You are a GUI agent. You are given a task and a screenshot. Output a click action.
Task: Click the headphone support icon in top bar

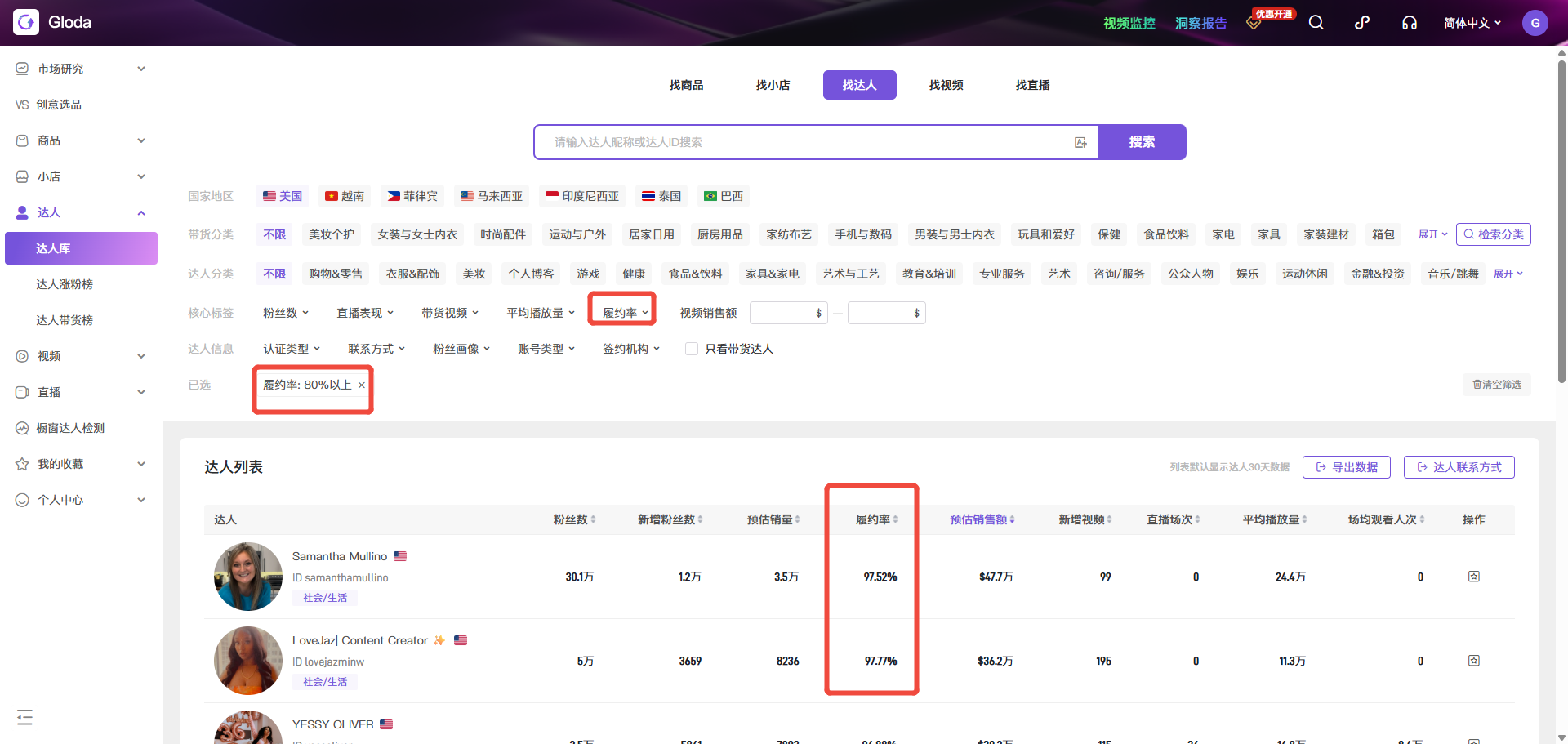point(1410,22)
